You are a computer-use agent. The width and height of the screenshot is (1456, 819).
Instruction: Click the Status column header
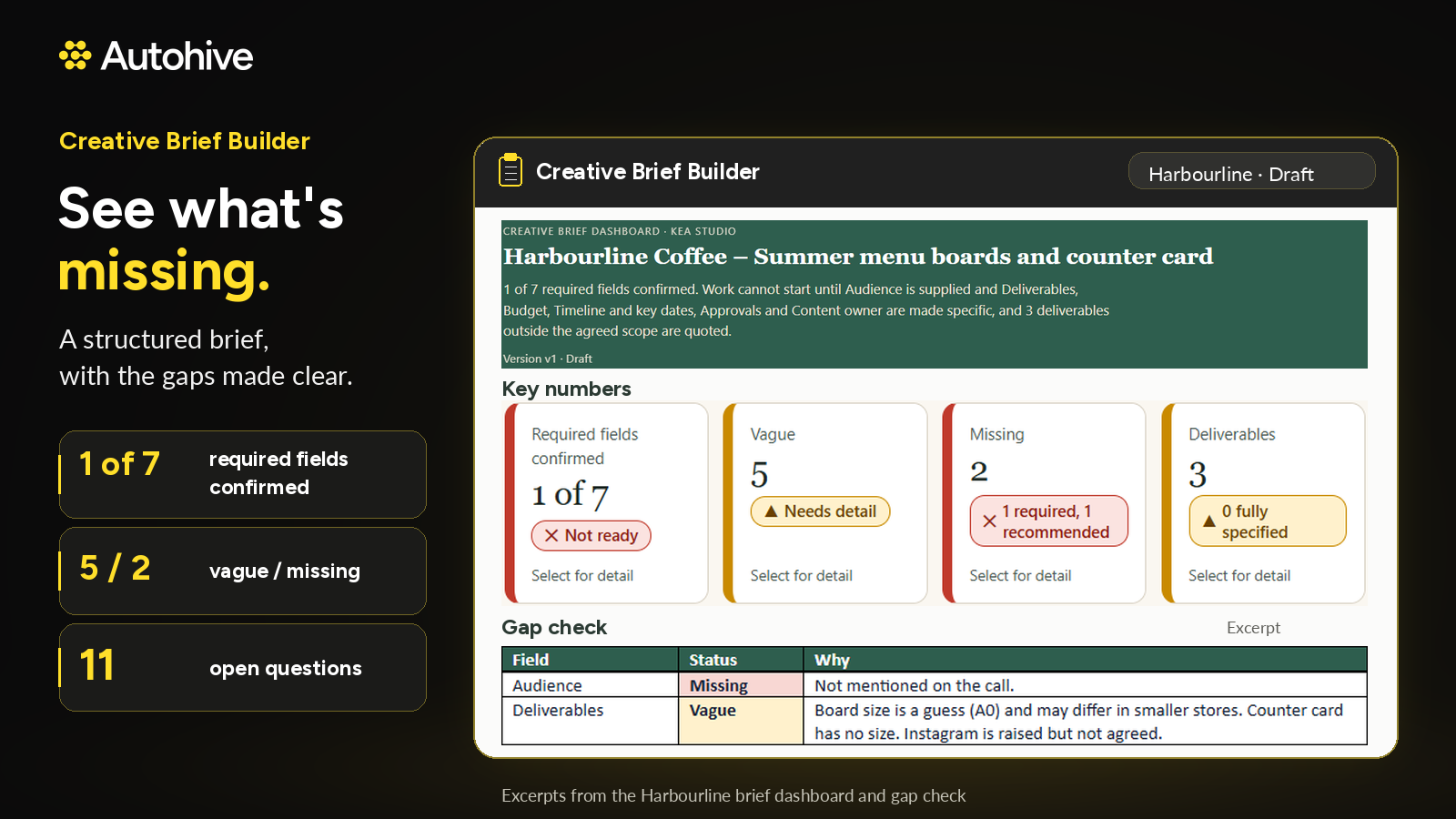tap(741, 660)
